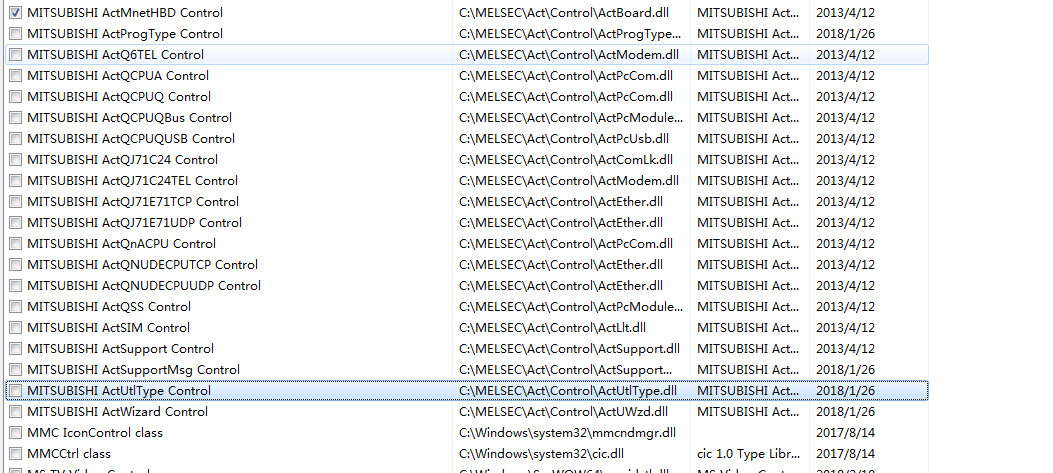This screenshot has height=473, width=1053.
Task: Uncheck MITSUBISHI ActMnetHBD Control checkbox
Action: coord(15,13)
